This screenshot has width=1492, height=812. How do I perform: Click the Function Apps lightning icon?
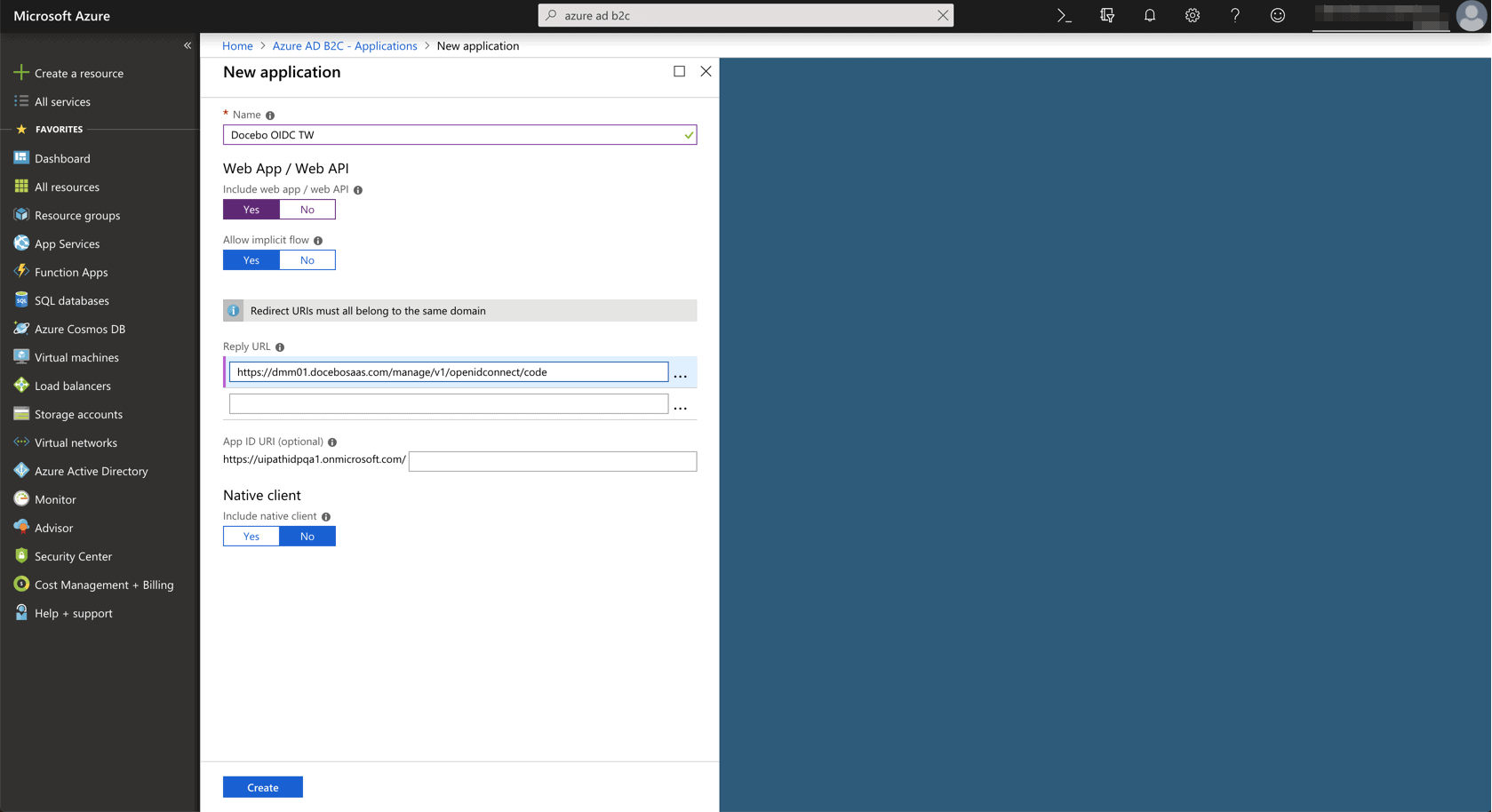click(x=21, y=272)
